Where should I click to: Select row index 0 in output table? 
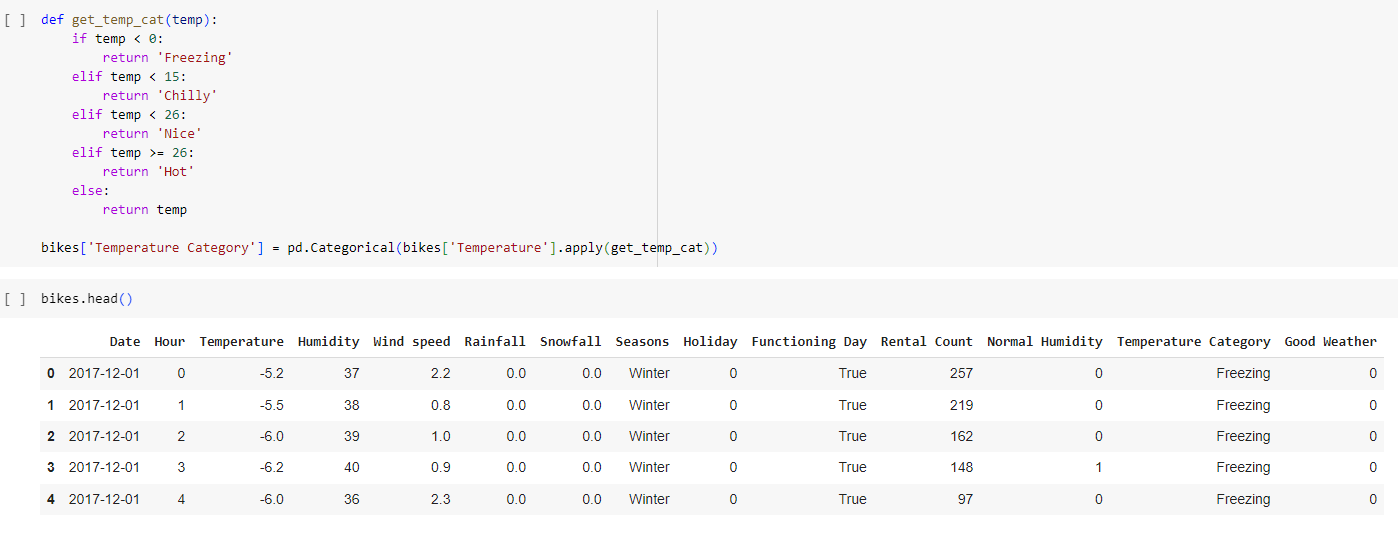[x=51, y=374]
